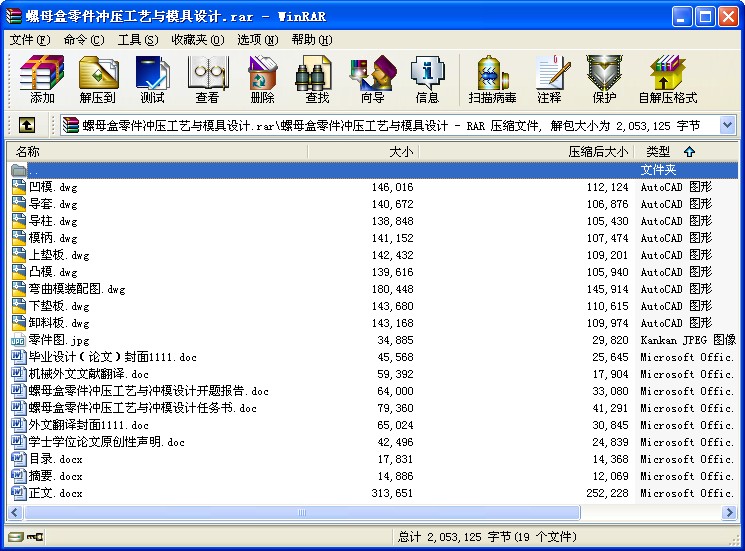
Task: Open the 选项(N) menu
Action: [x=257, y=40]
